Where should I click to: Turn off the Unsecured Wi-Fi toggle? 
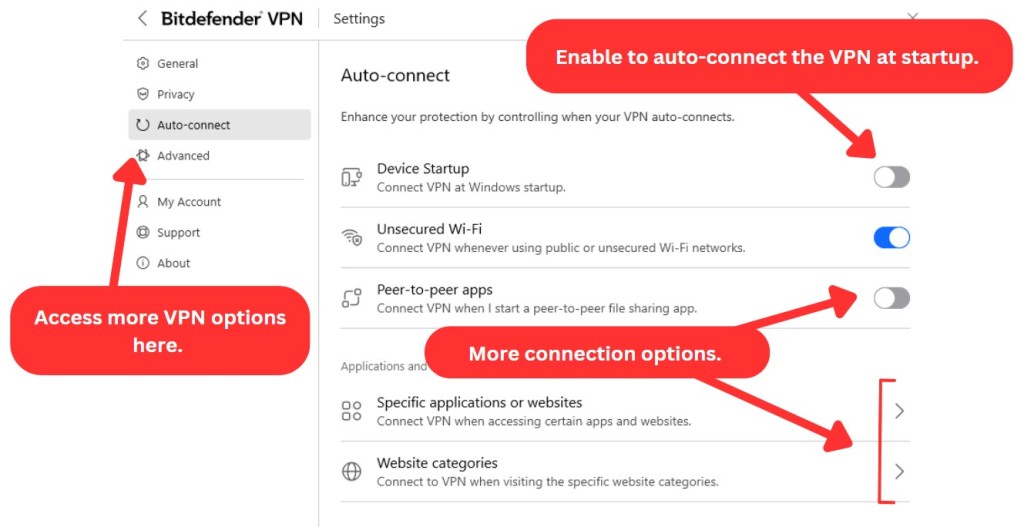click(x=891, y=237)
